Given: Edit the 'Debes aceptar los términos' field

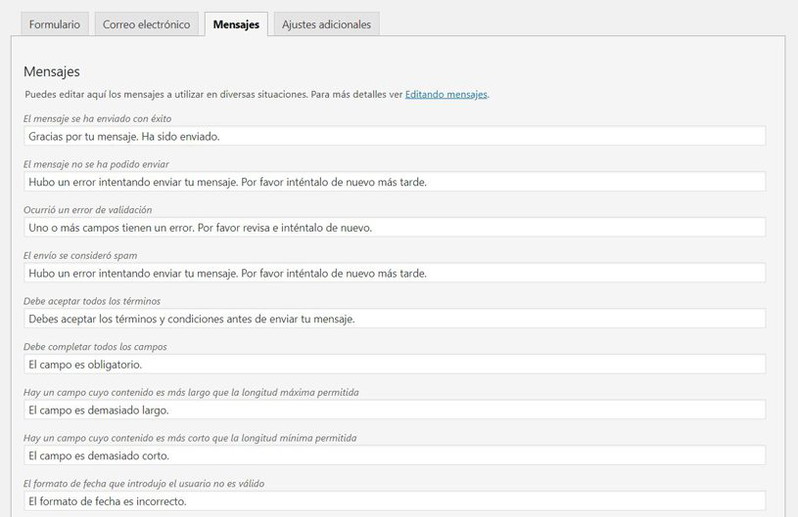Looking at the screenshot, I should coord(394,319).
